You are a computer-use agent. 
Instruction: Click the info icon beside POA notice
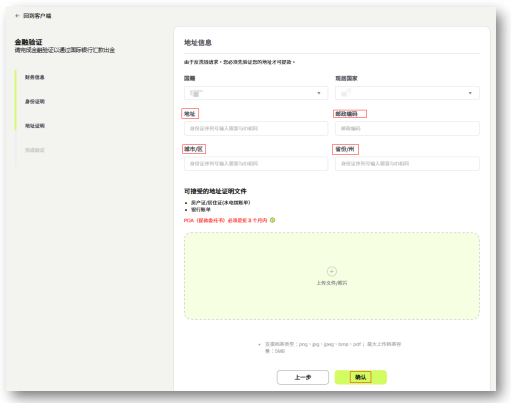coord(273,220)
